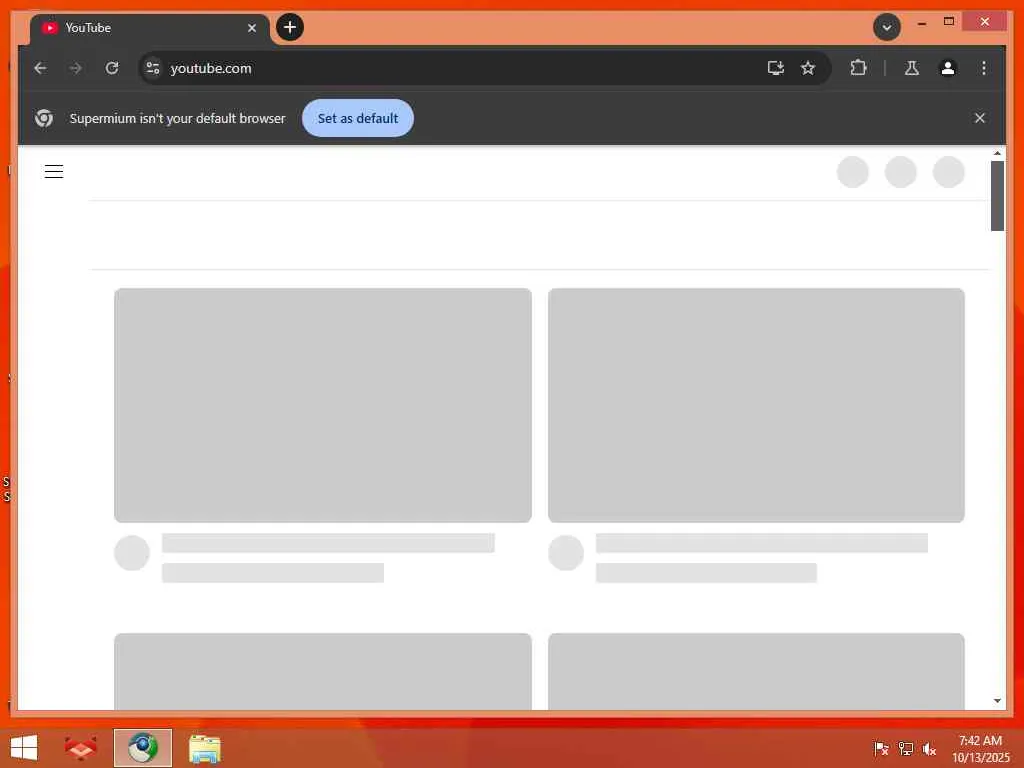Screen dimensions: 1024x768
Task: Open the Windows Start menu
Action: (x=24, y=748)
